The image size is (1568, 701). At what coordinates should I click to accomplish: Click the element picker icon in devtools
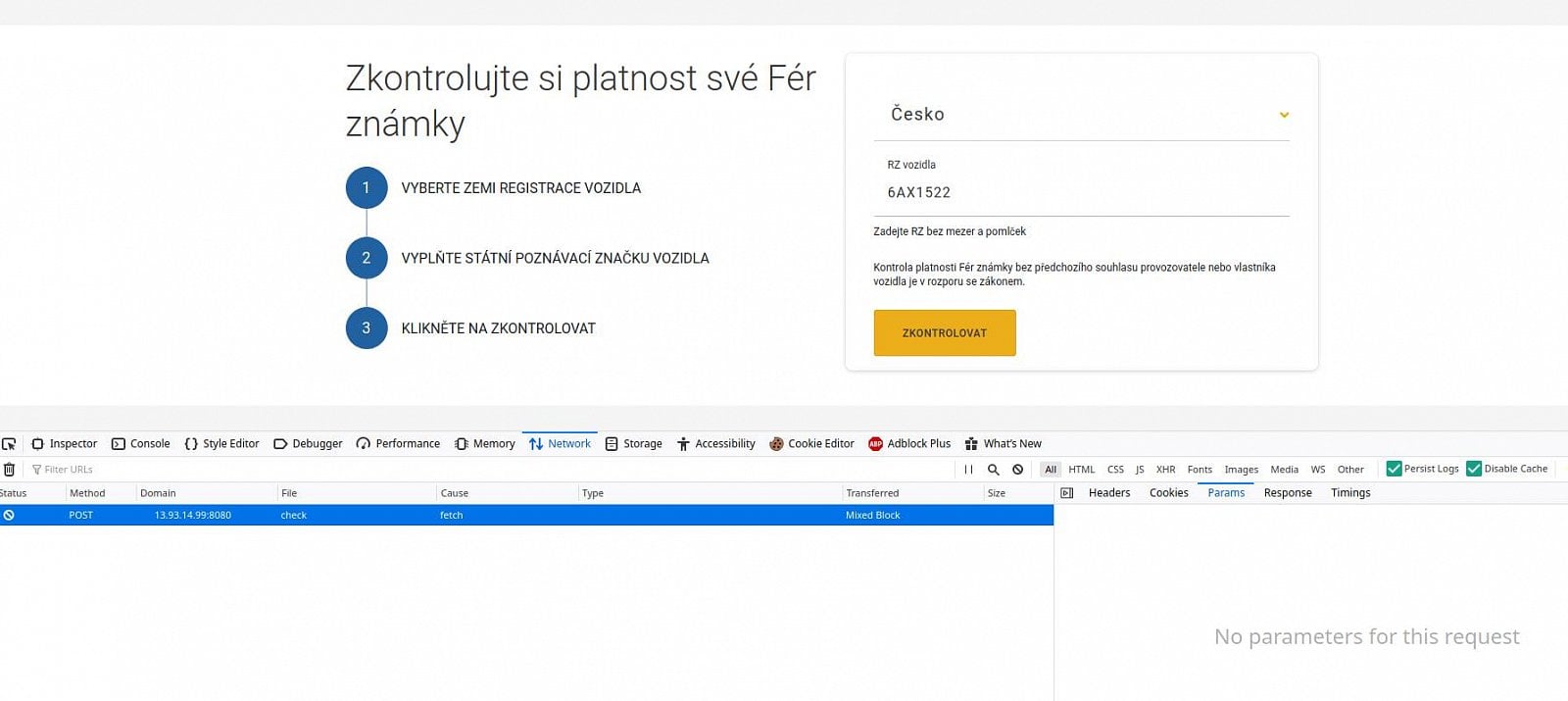pyautogui.click(x=9, y=444)
